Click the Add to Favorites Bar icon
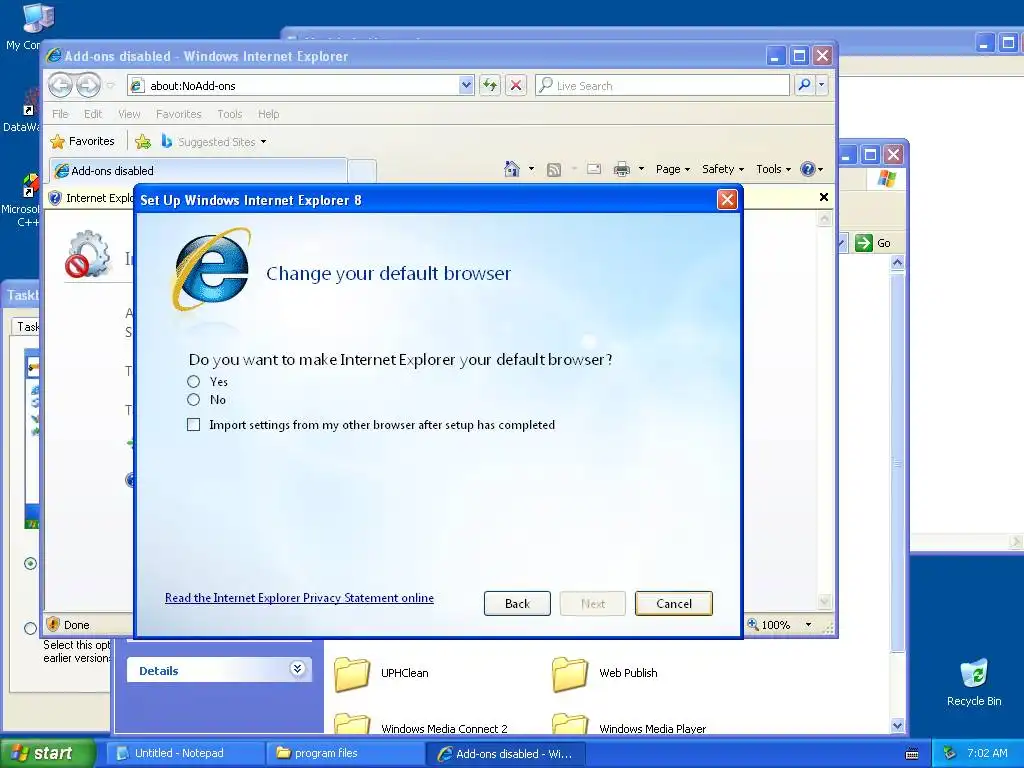 point(143,141)
